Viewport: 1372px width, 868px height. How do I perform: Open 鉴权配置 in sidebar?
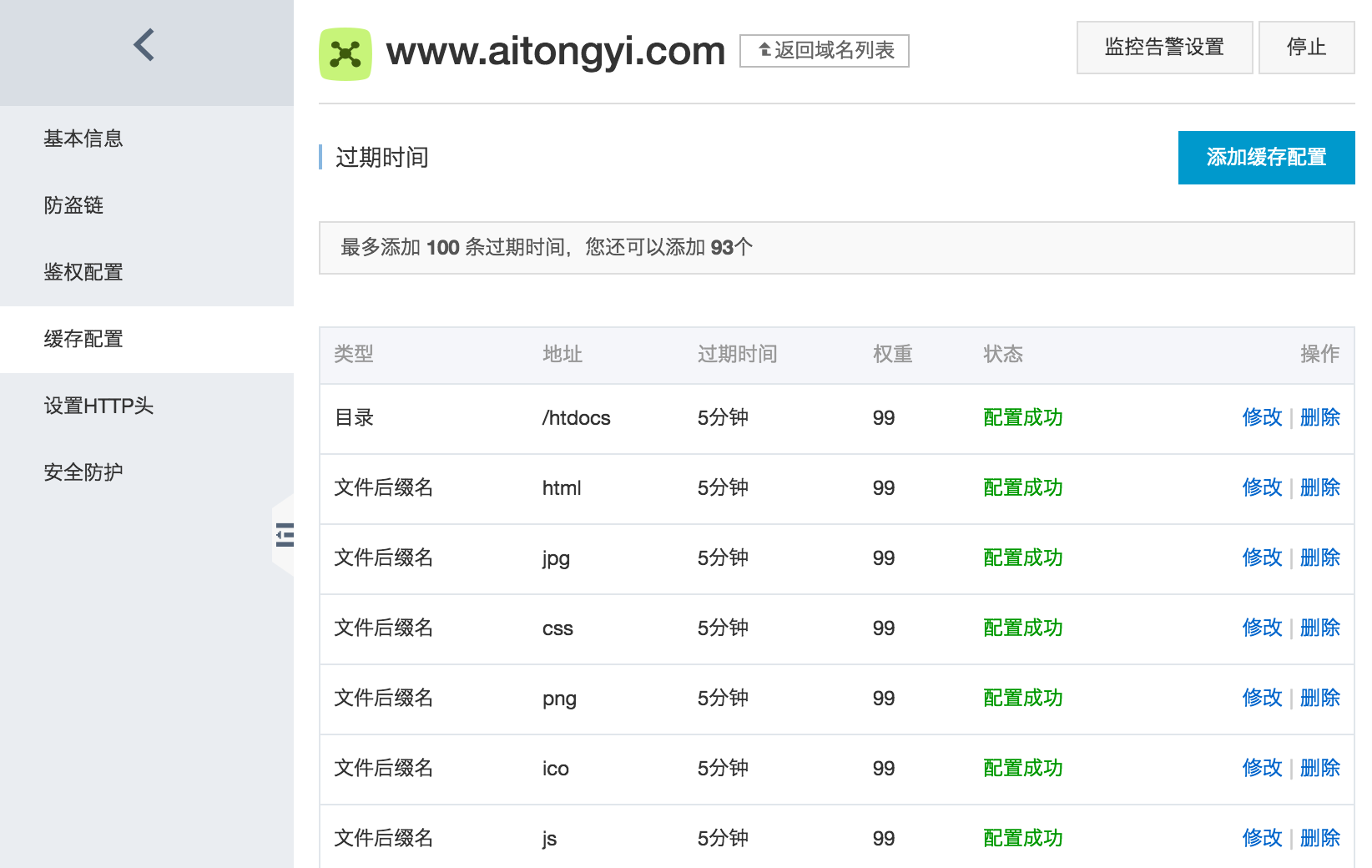coord(147,272)
